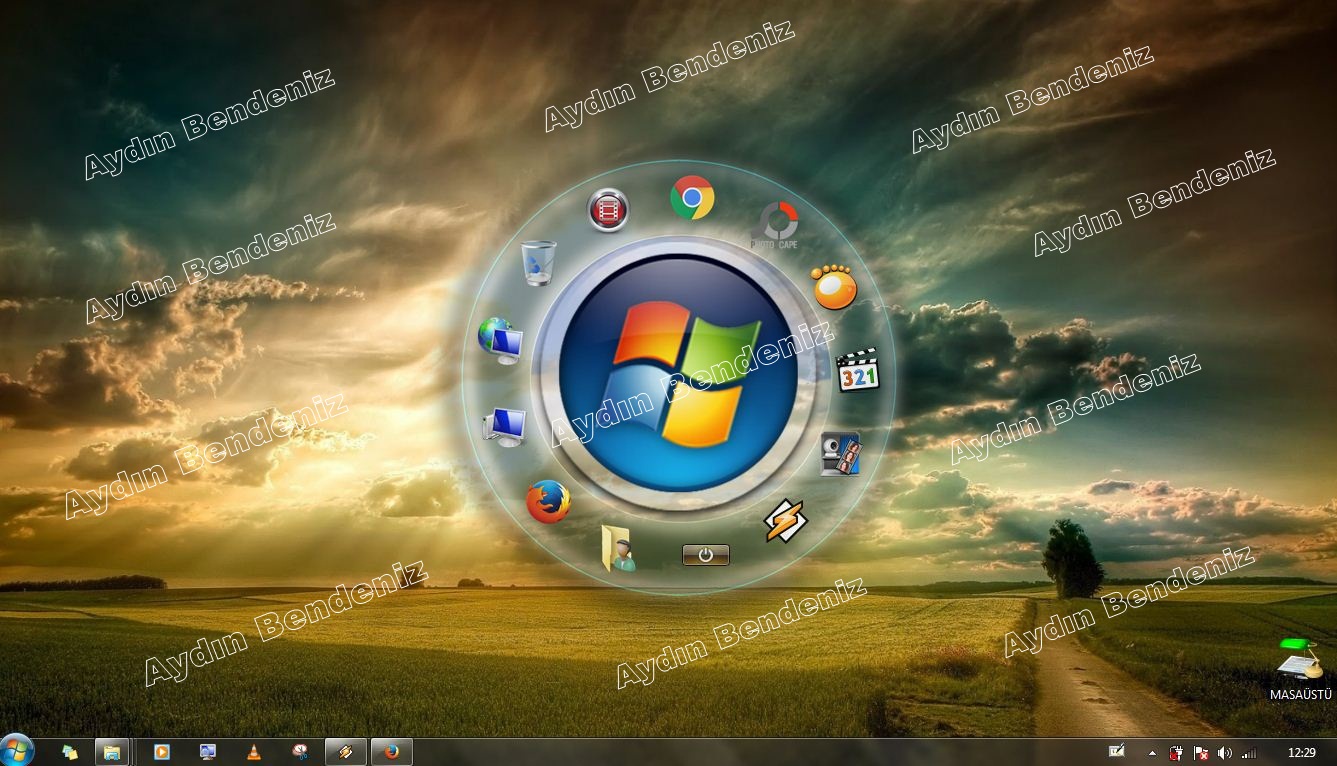Image resolution: width=1337 pixels, height=766 pixels.
Task: Launch the red film reel video app
Action: coord(608,210)
